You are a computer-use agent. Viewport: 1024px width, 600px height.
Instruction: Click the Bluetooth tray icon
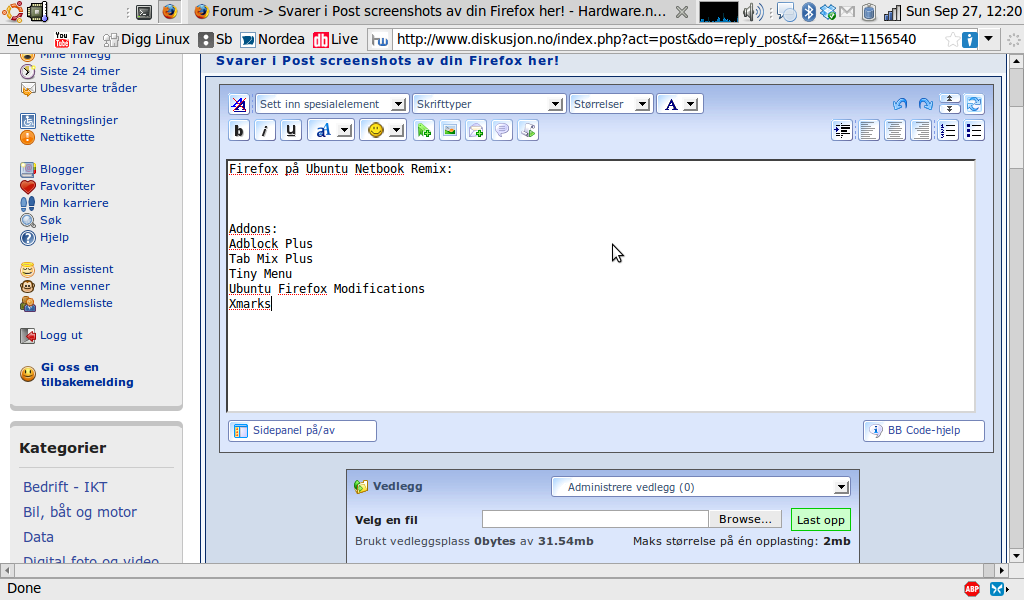[809, 12]
